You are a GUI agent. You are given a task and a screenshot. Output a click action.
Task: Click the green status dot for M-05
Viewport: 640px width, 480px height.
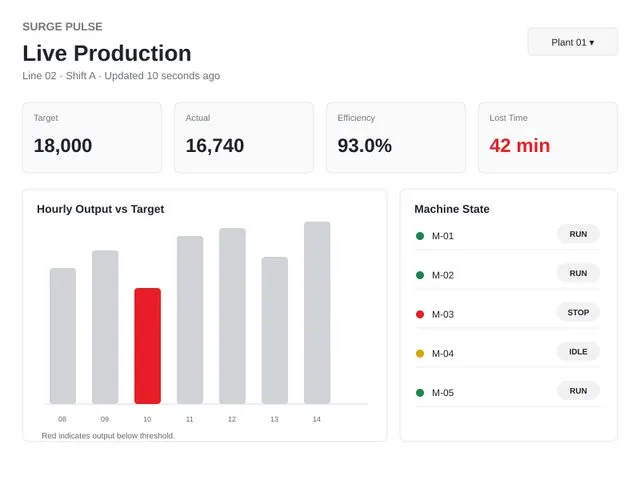point(420,393)
